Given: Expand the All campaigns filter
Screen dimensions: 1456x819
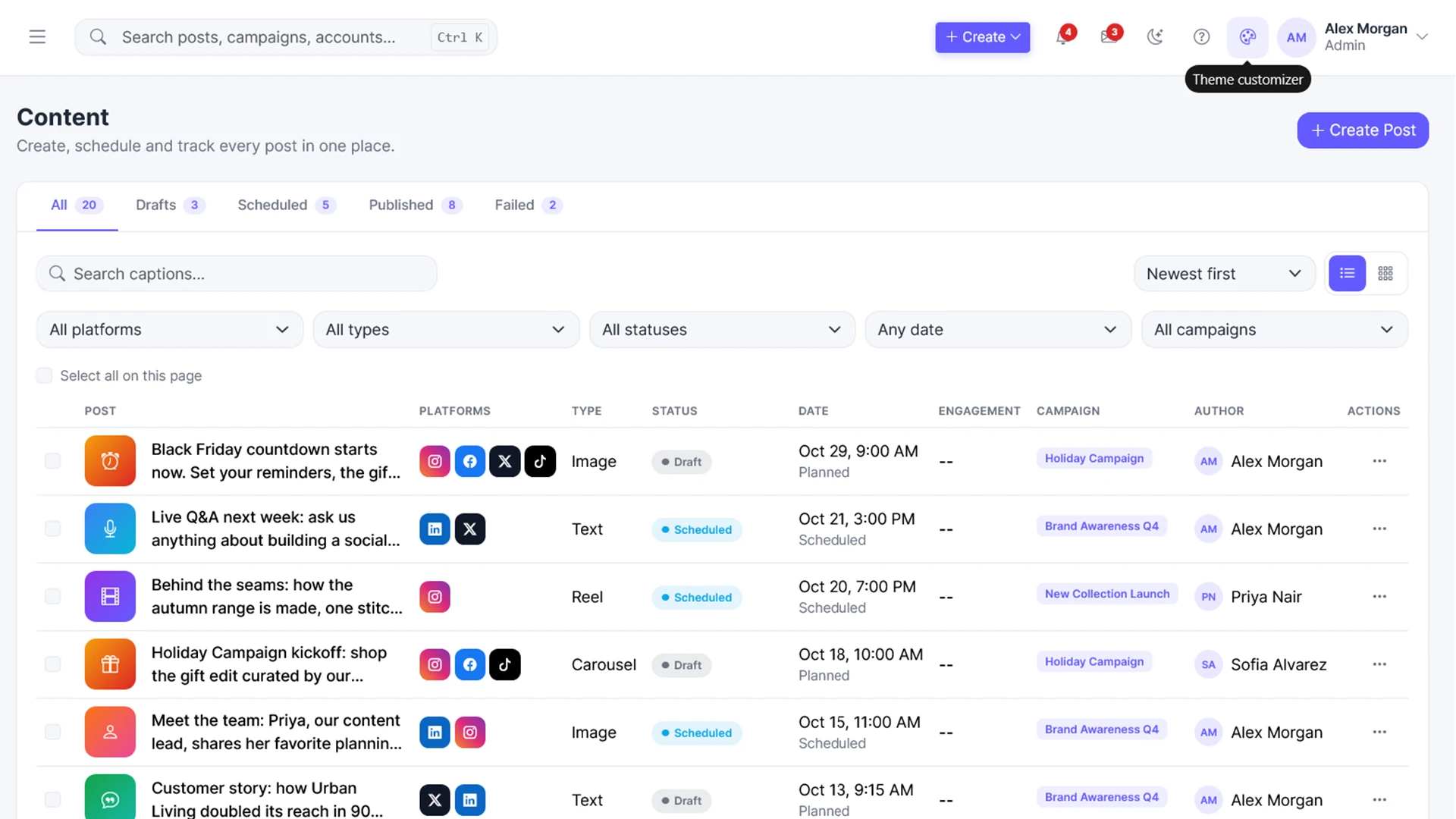Looking at the screenshot, I should point(1275,329).
